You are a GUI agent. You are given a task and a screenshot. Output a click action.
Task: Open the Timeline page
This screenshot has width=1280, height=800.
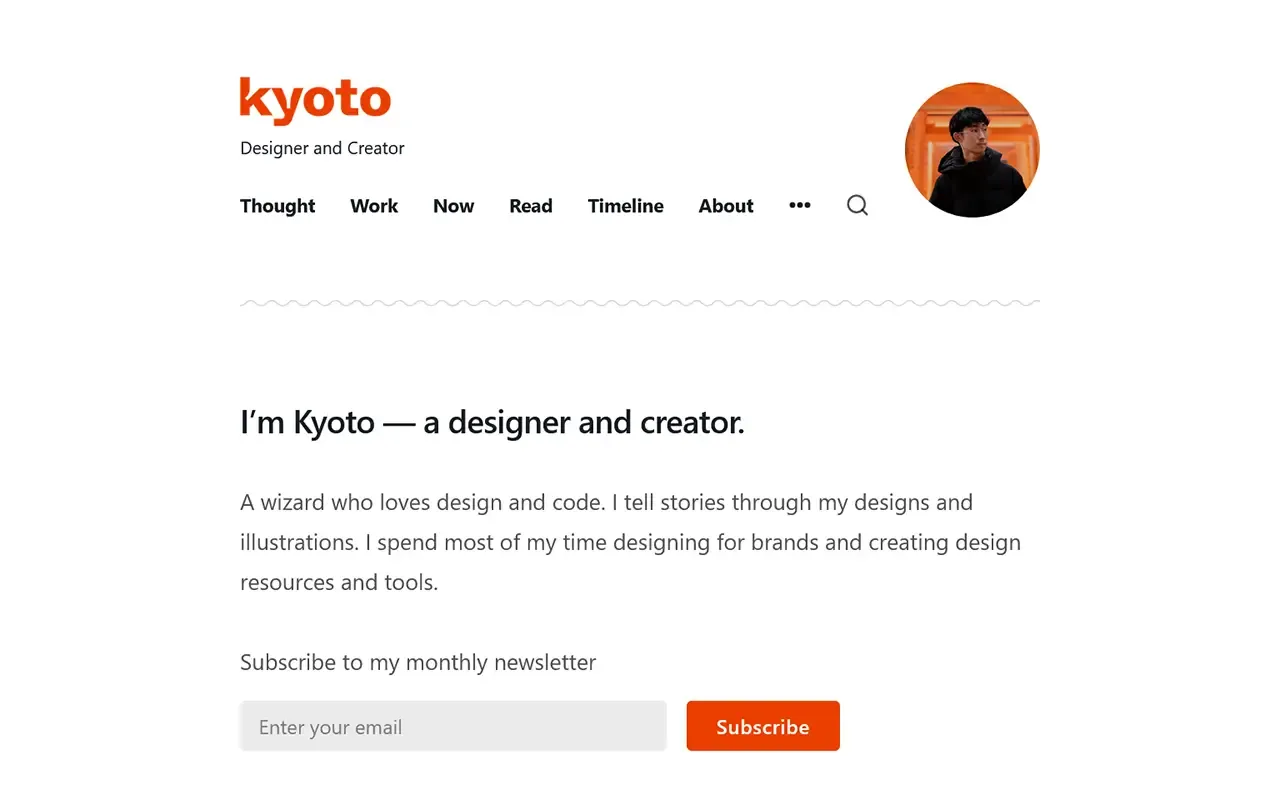pos(625,206)
